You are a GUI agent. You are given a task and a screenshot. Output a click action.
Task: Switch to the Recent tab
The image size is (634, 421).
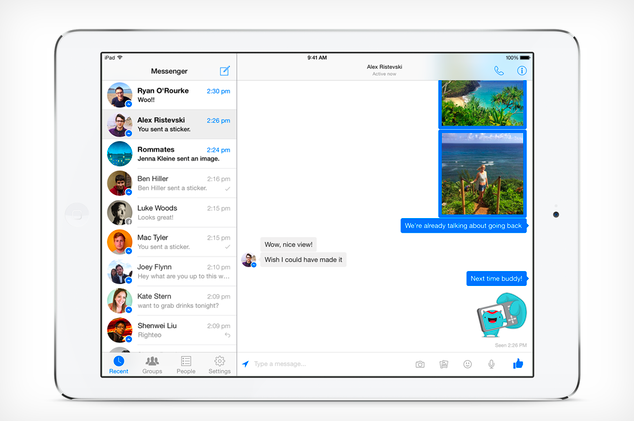118,364
